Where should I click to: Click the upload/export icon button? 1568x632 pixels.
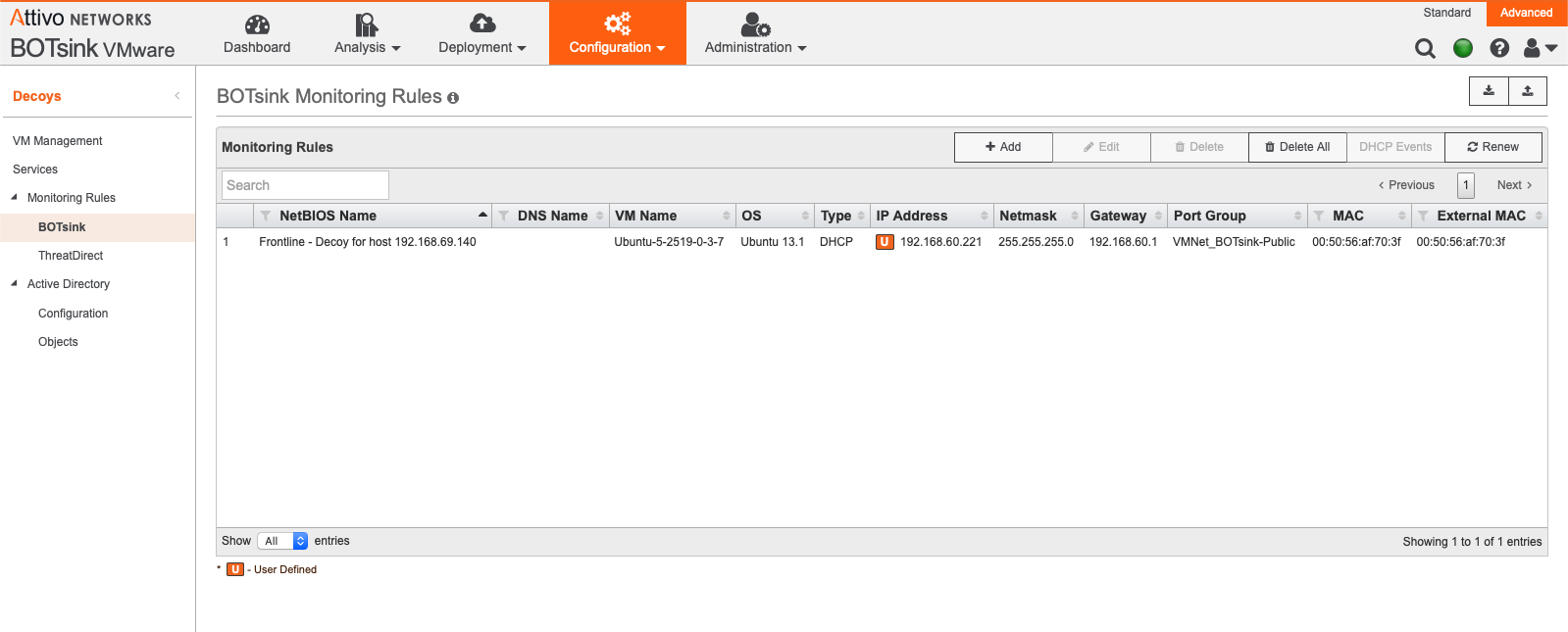(1528, 91)
